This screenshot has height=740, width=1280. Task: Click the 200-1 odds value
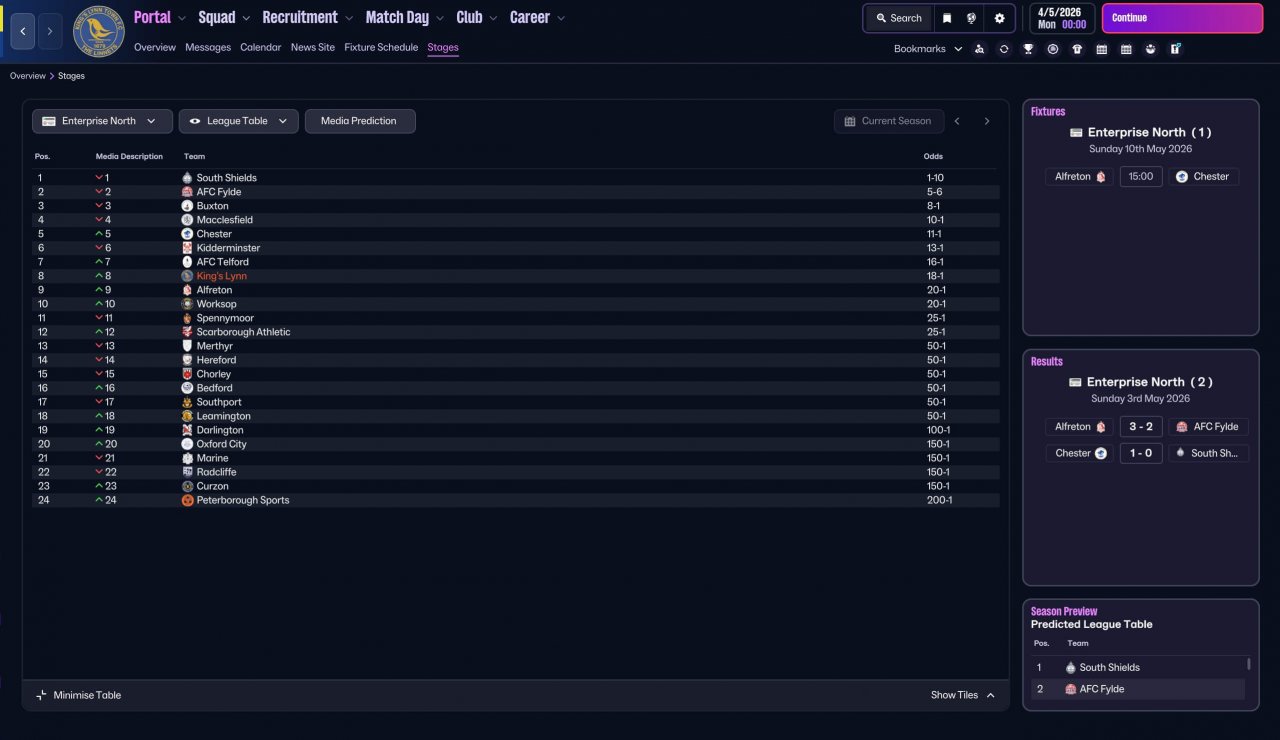pos(939,500)
